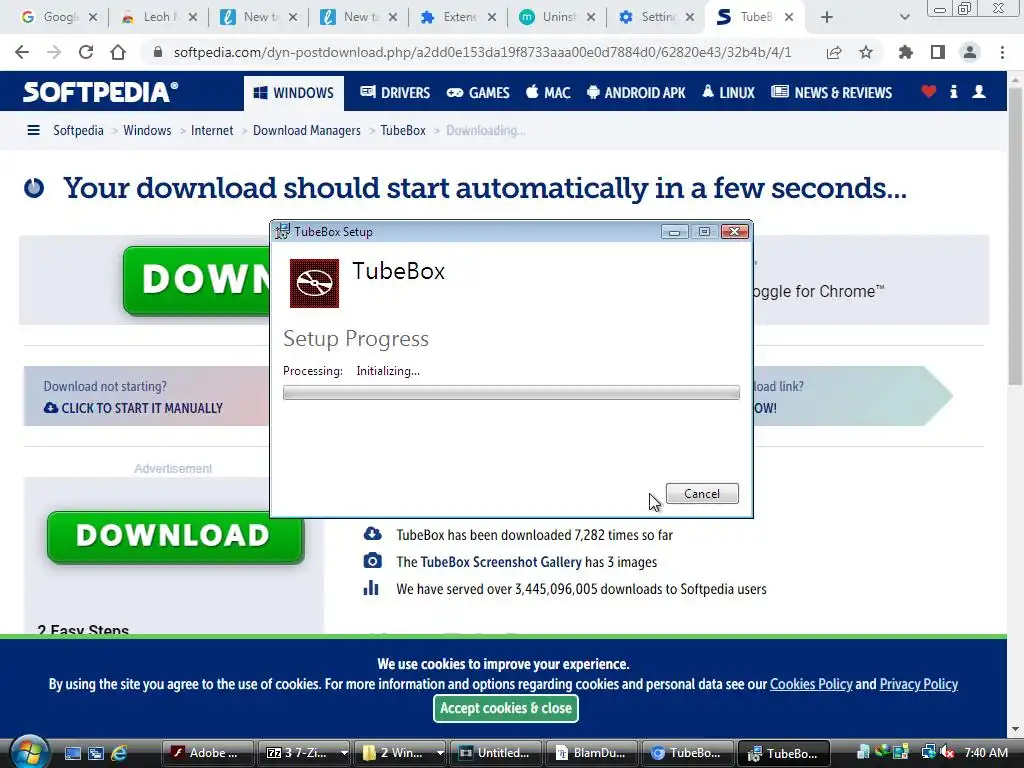Image resolution: width=1024 pixels, height=768 pixels.
Task: Click the address bar URL
Action: pos(482,52)
